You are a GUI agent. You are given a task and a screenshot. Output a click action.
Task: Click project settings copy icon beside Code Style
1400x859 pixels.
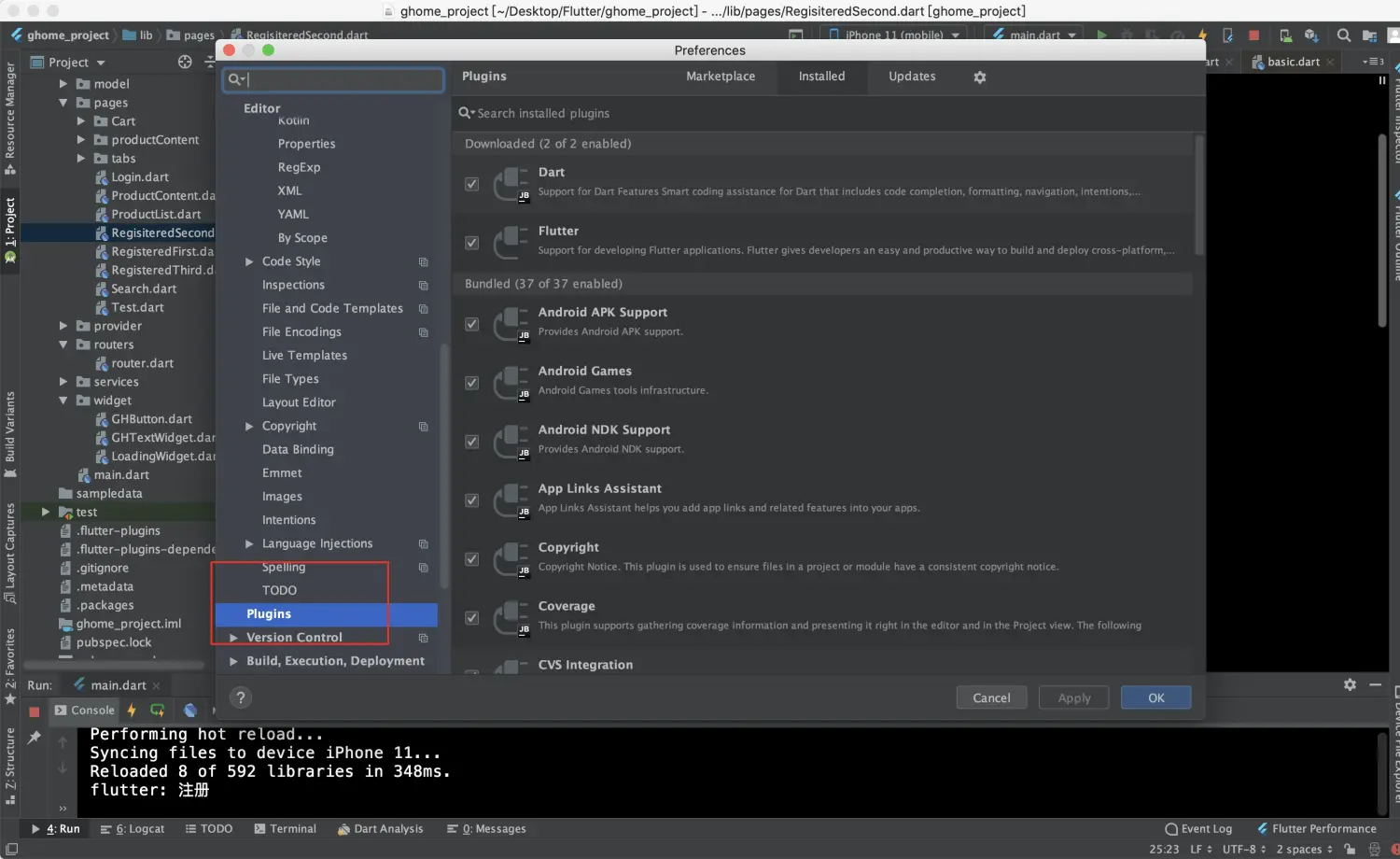point(424,262)
